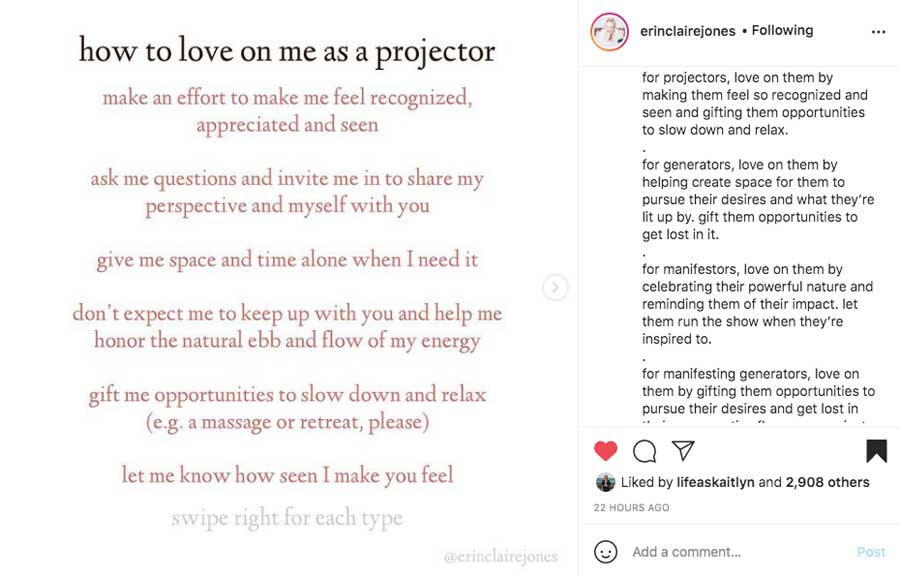The height and width of the screenshot is (577, 900).
Task: Open the 22 HOURS AGO timestamp
Action: [631, 508]
